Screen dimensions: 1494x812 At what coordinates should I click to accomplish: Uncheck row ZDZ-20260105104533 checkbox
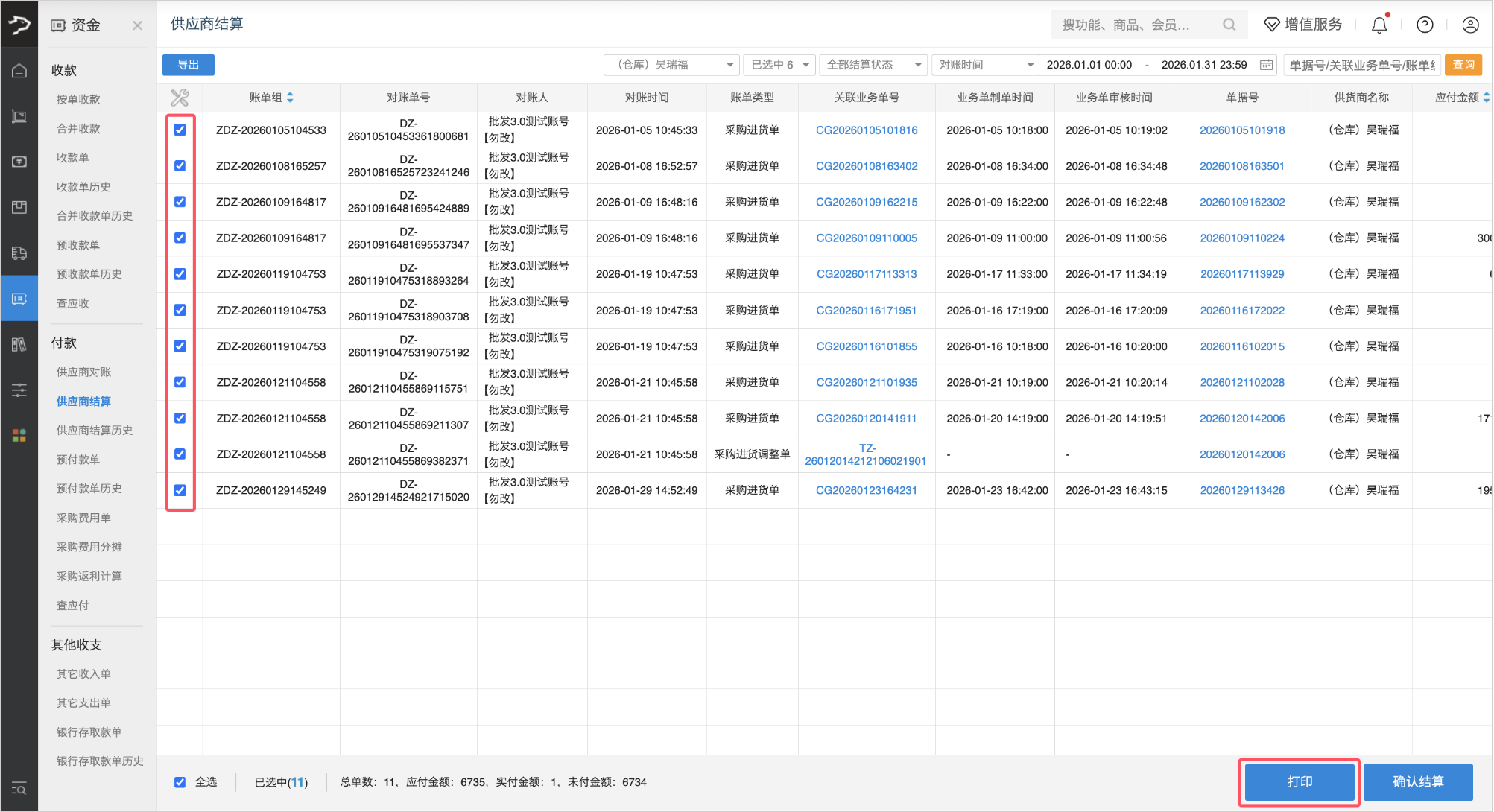click(x=180, y=130)
